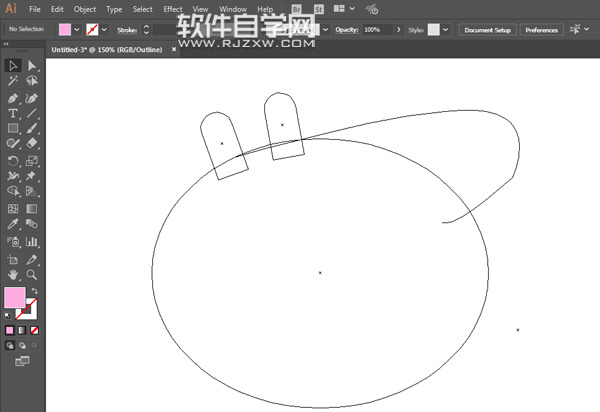Select the Pen tool
Viewport: 600px width, 412px height.
click(13, 98)
